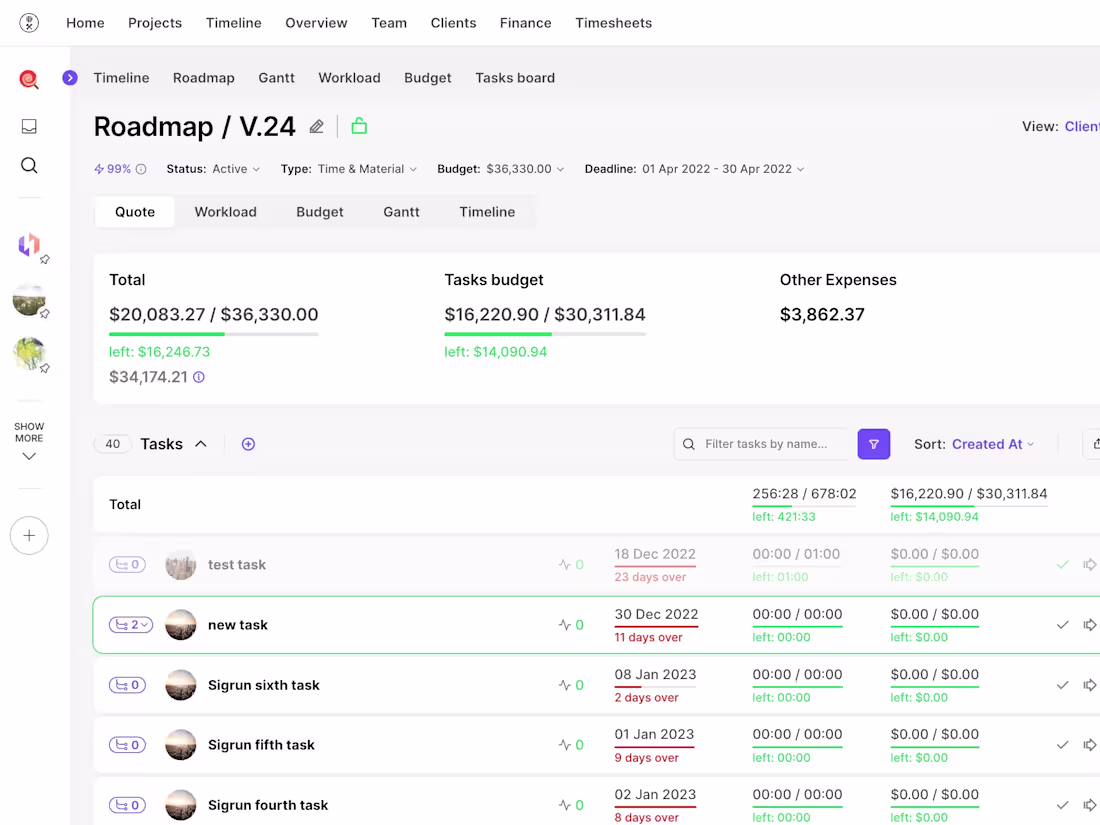Collapse the Tasks section chevron
The width and height of the screenshot is (1100, 825).
(201, 444)
